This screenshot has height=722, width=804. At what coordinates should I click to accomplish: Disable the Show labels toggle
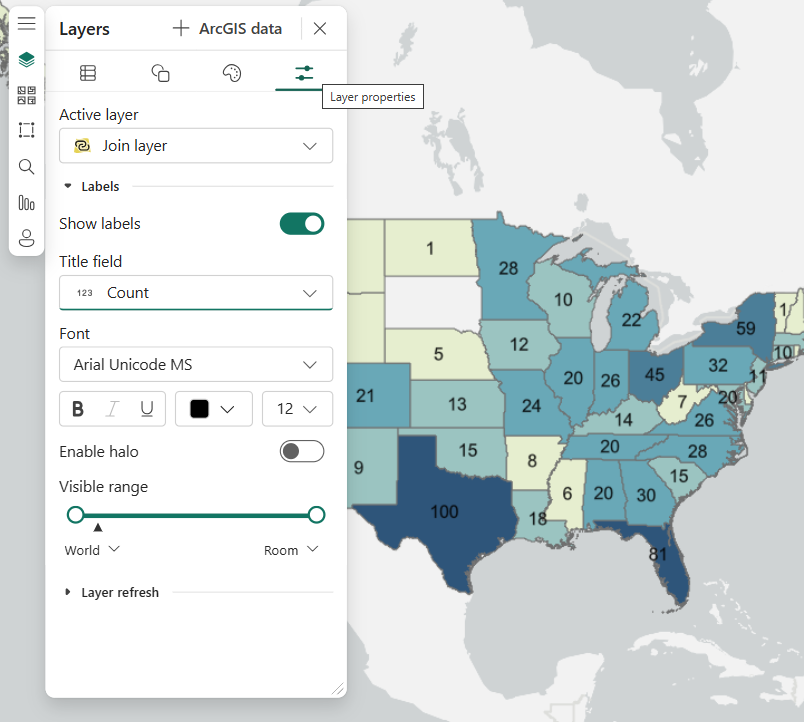[x=302, y=223]
